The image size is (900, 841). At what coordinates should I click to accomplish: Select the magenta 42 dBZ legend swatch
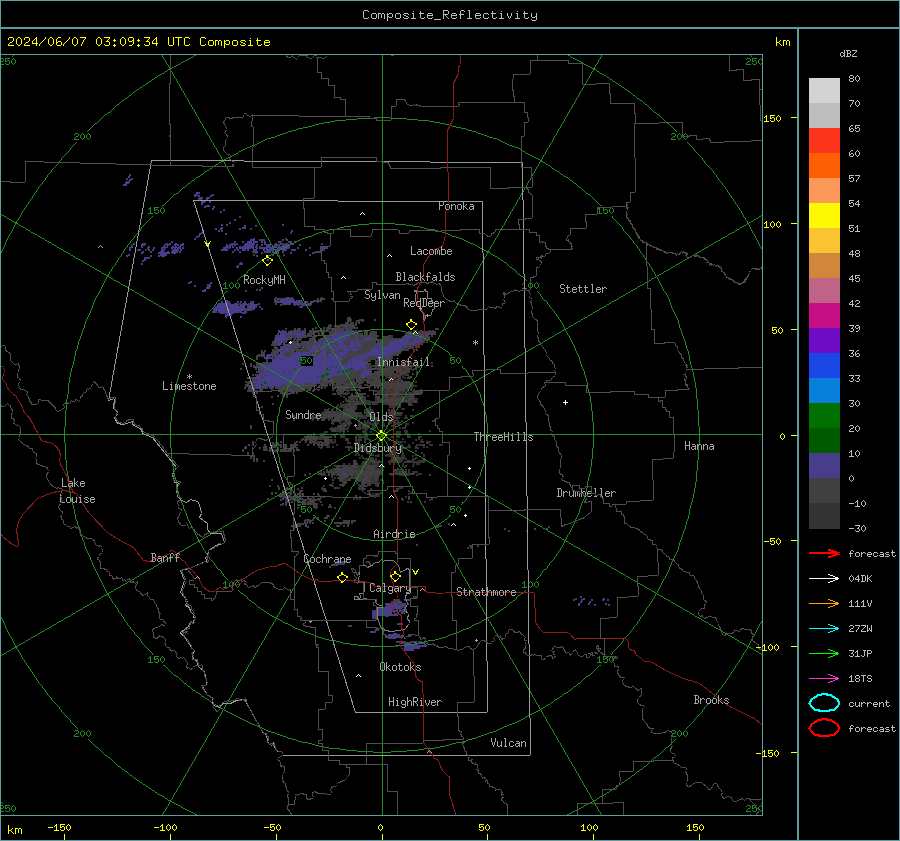coord(824,315)
